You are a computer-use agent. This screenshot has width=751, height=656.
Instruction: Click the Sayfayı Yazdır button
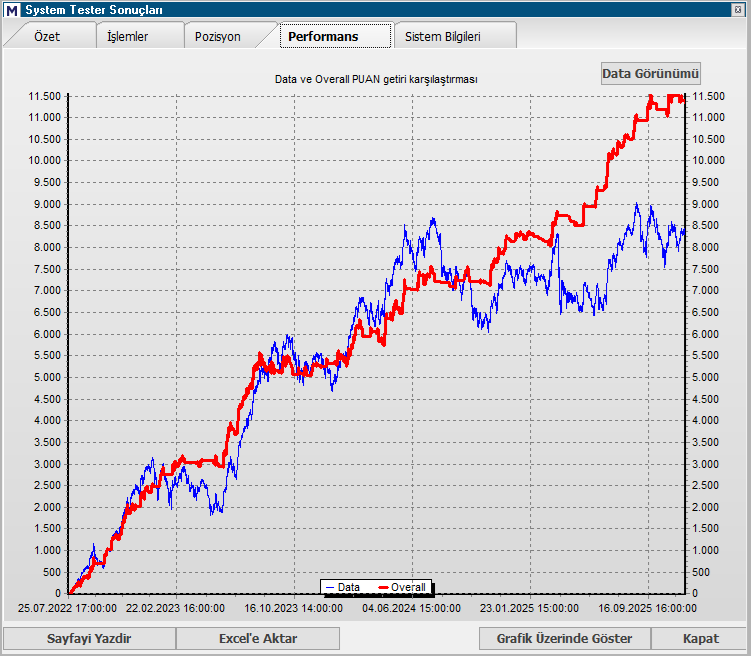pyautogui.click(x=89, y=638)
